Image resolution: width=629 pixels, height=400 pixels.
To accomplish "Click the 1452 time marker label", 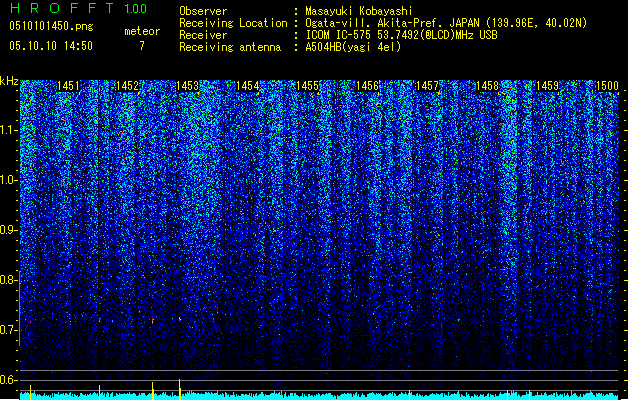I will point(127,86).
